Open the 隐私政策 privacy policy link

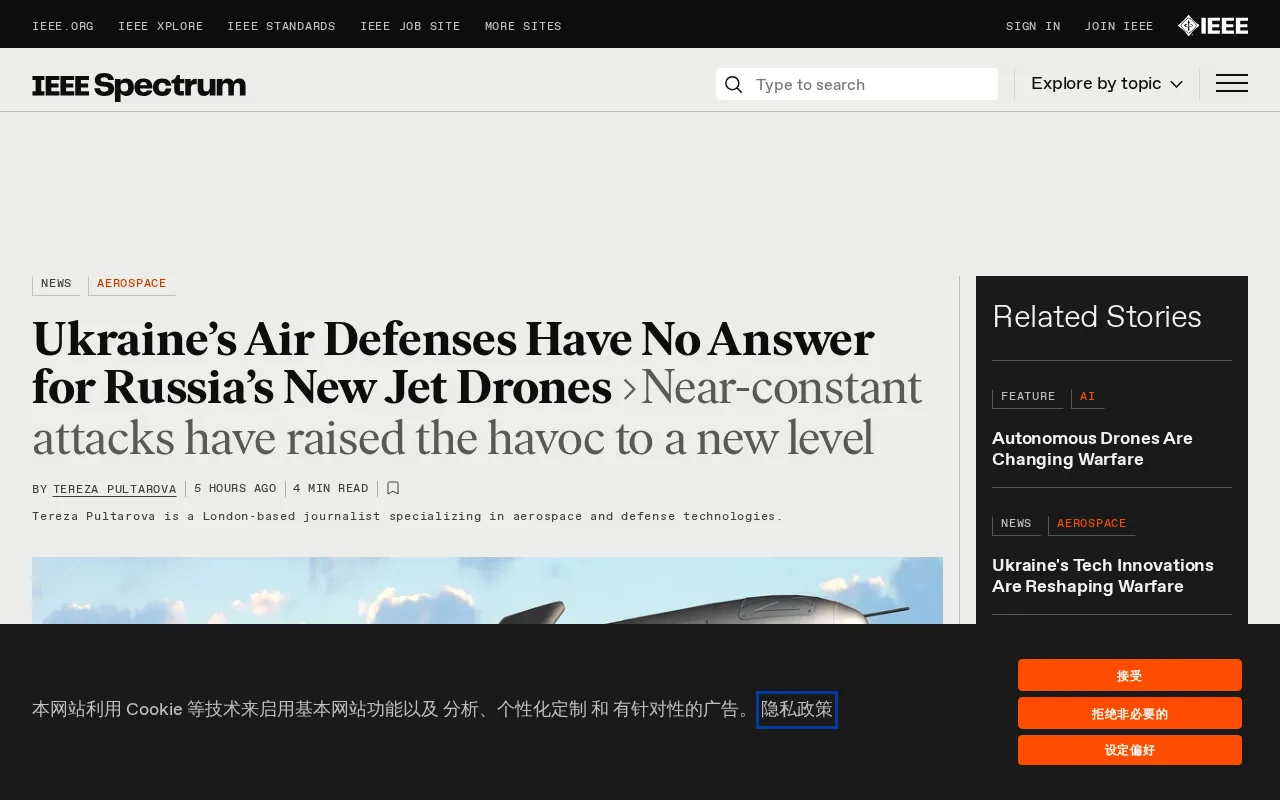coord(797,710)
